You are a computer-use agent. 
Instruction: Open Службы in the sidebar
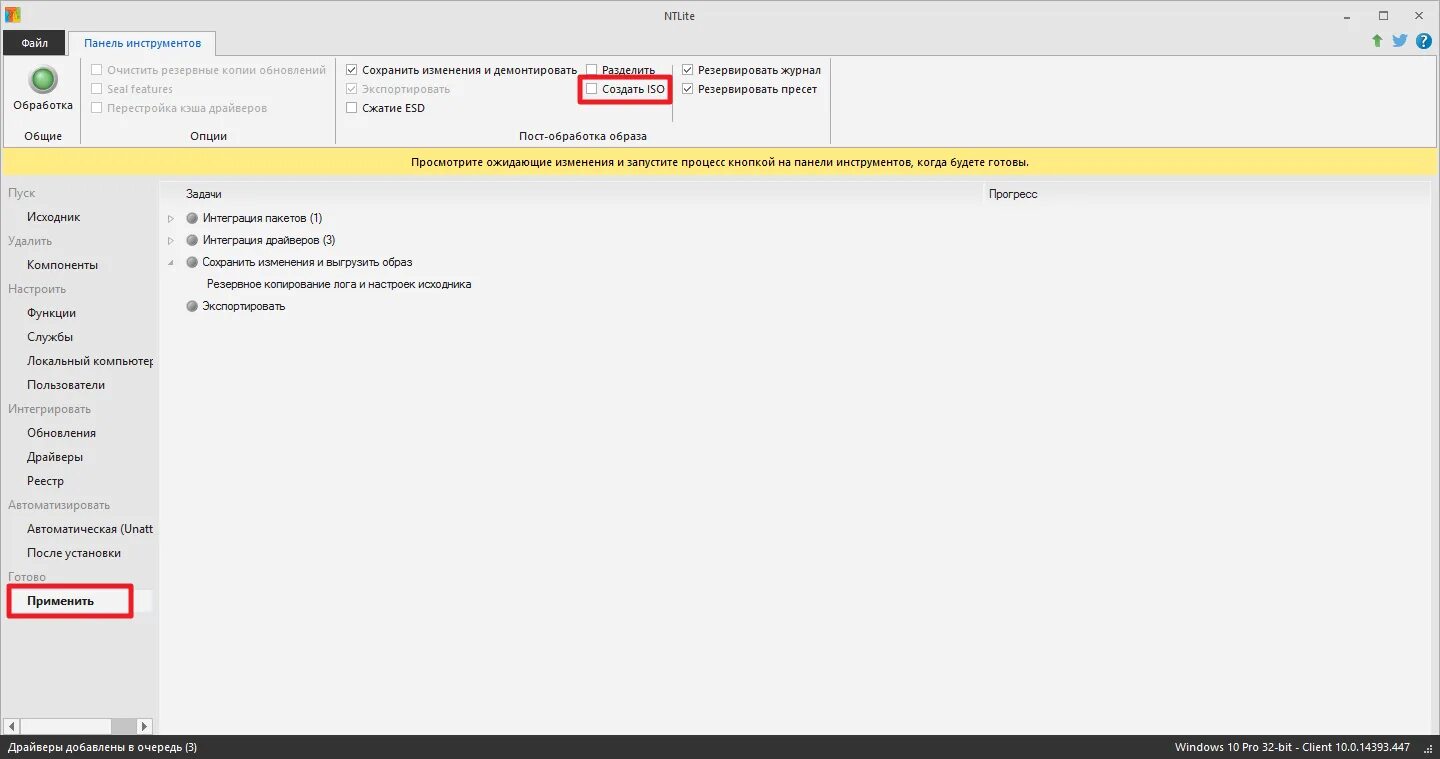tap(50, 337)
